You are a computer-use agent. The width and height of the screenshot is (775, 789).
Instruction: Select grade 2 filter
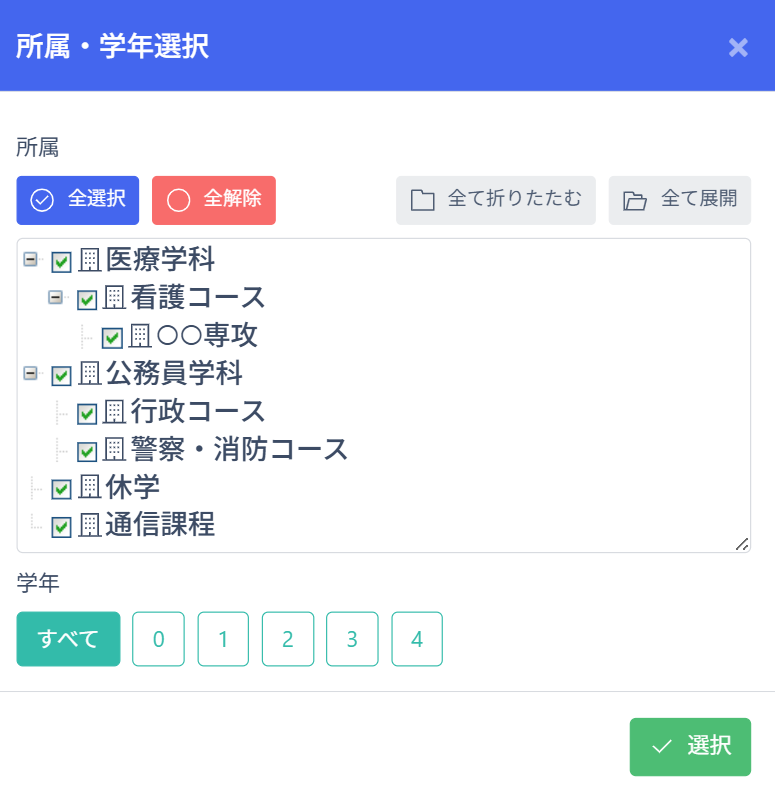tap(288, 639)
